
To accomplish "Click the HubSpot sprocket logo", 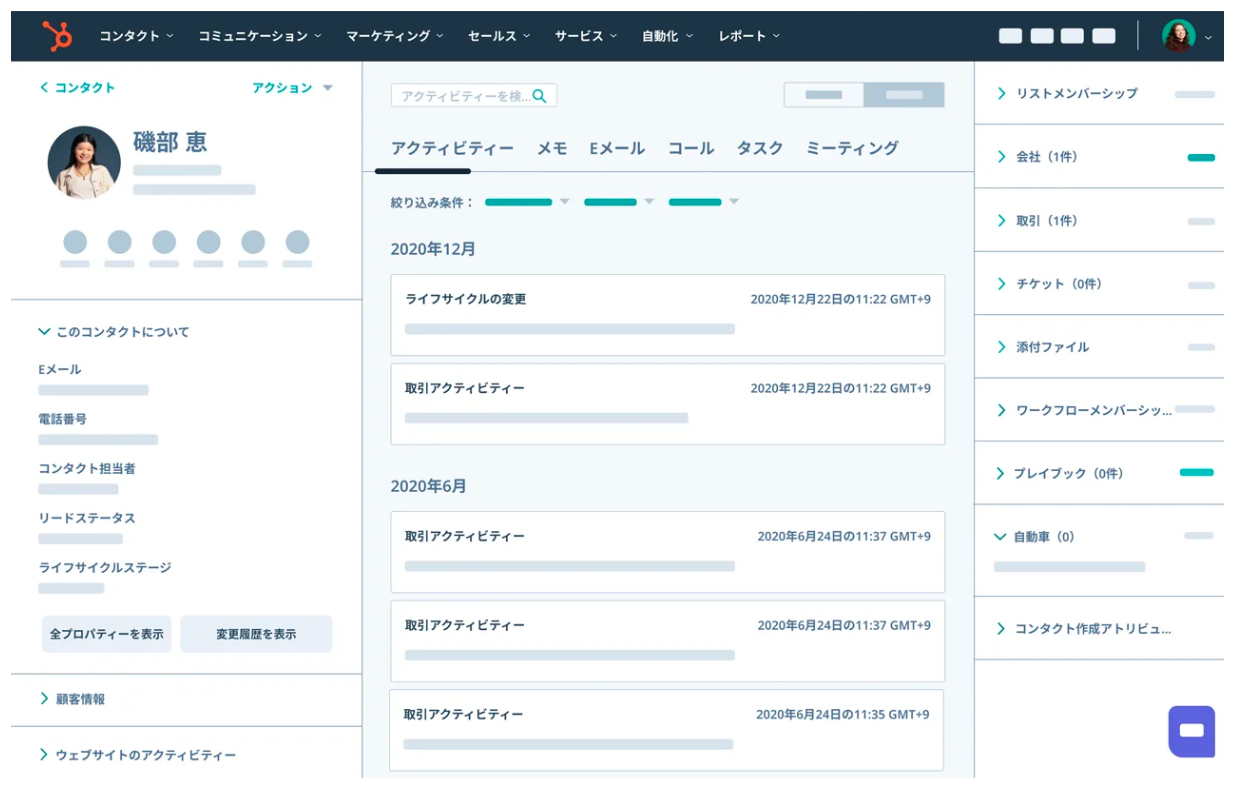I will [x=57, y=35].
